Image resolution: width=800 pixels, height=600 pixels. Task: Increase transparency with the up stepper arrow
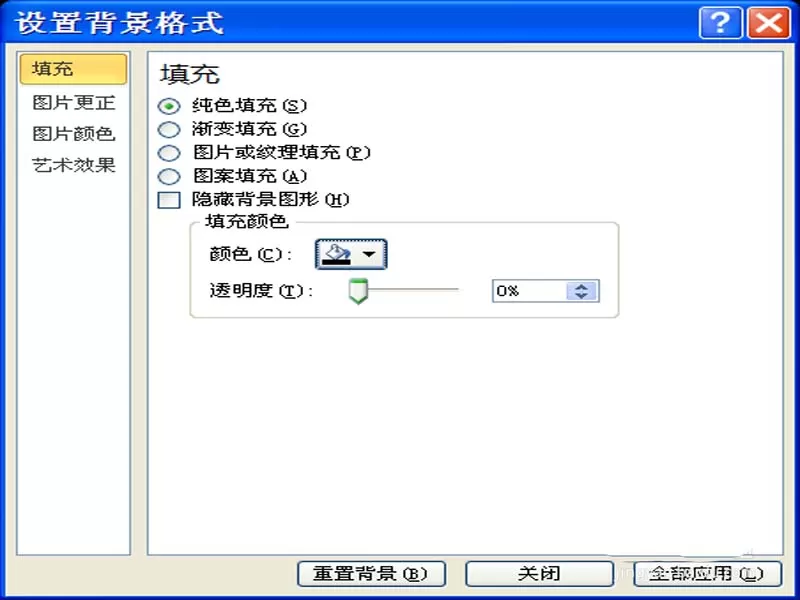(582, 286)
